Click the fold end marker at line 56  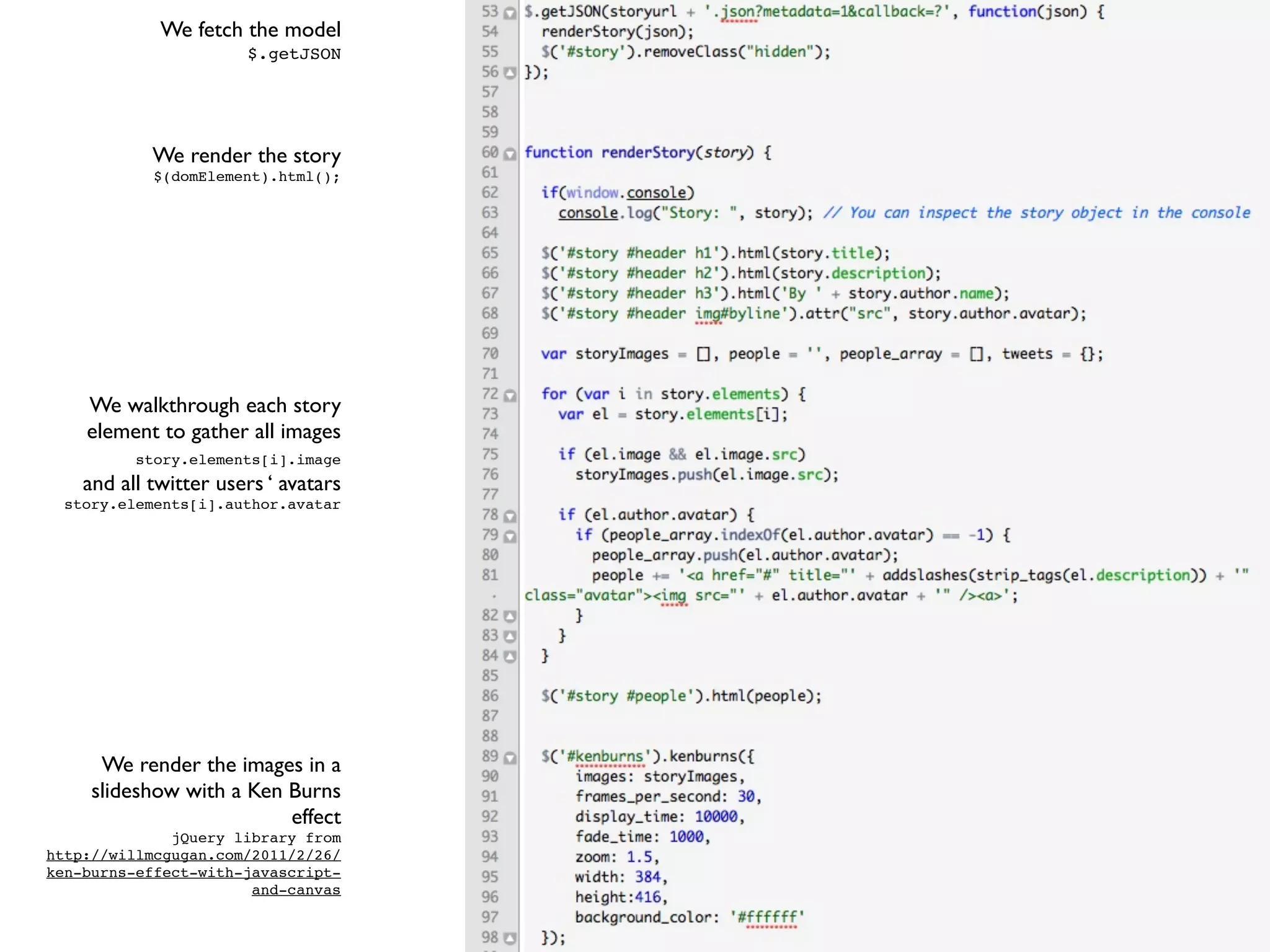tap(510, 73)
